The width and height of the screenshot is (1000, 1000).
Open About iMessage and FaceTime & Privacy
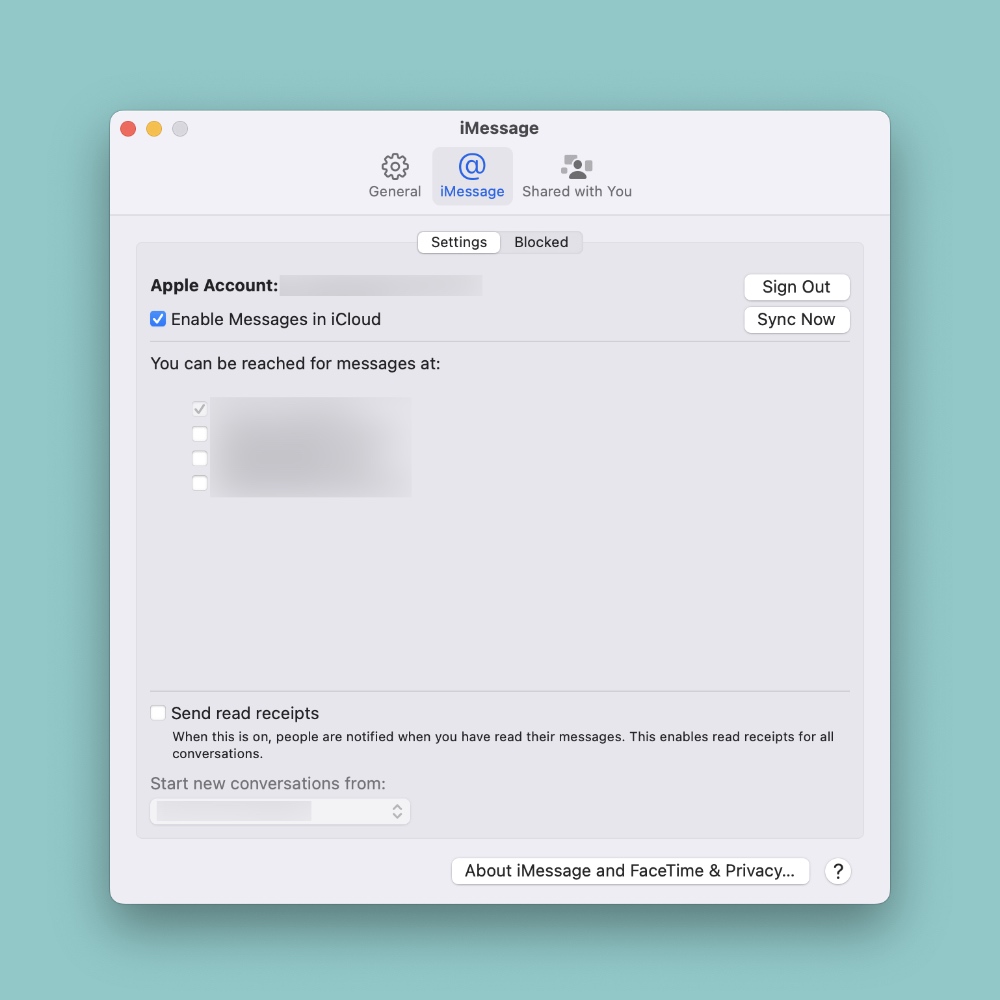click(630, 871)
